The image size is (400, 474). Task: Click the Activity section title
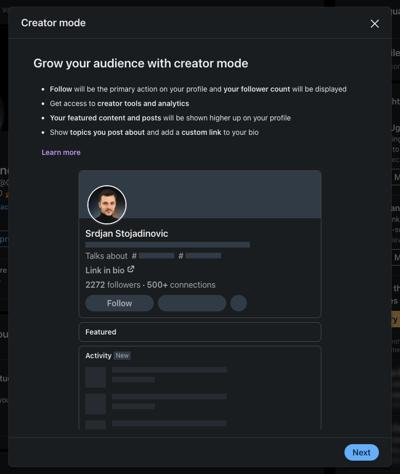point(98,356)
